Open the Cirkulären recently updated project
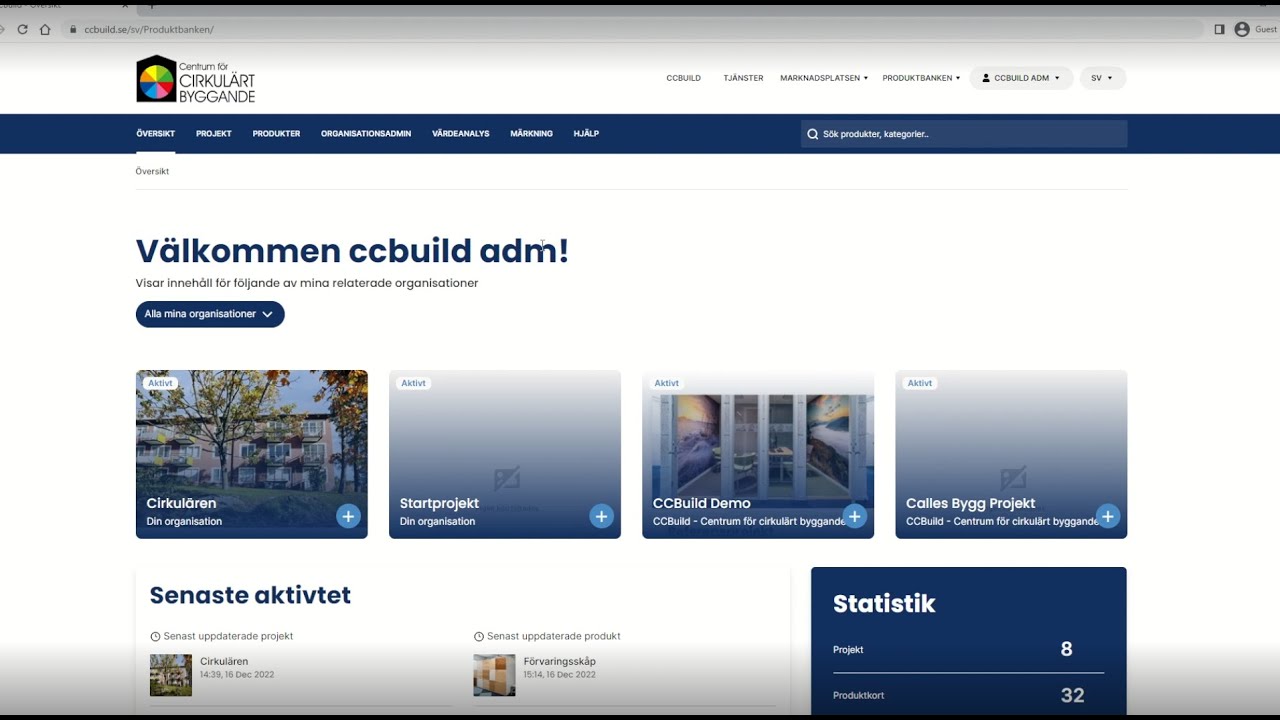Image resolution: width=1280 pixels, height=720 pixels. pos(224,661)
